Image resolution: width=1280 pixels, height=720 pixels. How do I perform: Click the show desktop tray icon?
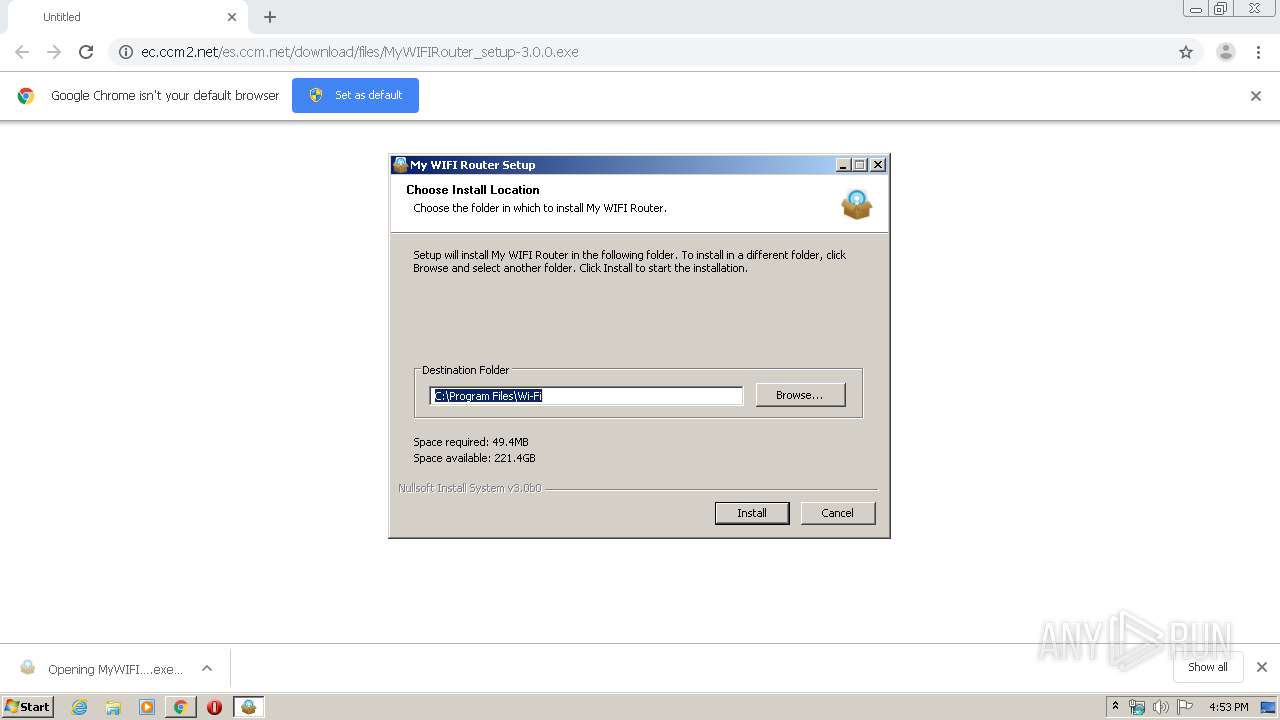(x=1268, y=707)
